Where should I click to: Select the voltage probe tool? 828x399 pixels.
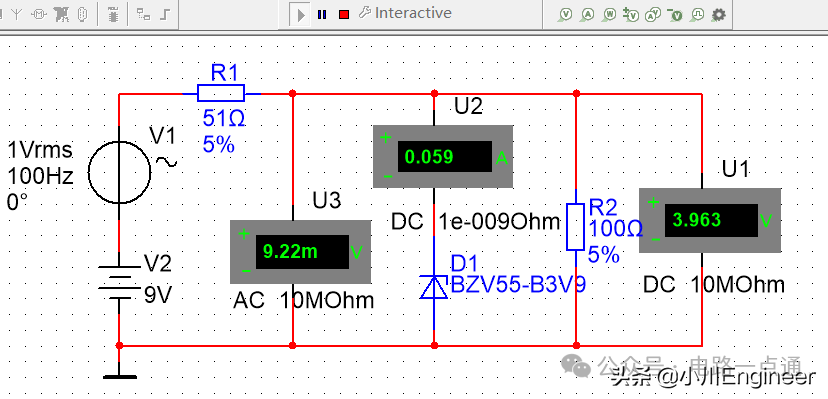click(x=566, y=15)
